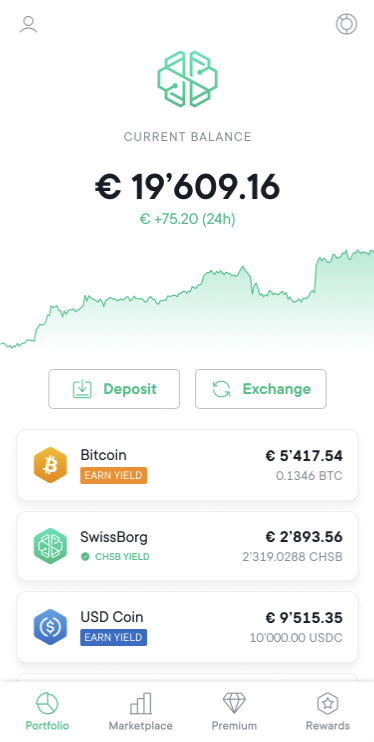Tap the Exchange arrows icon
Image resolution: width=374 pixels, height=742 pixels.
click(221, 389)
